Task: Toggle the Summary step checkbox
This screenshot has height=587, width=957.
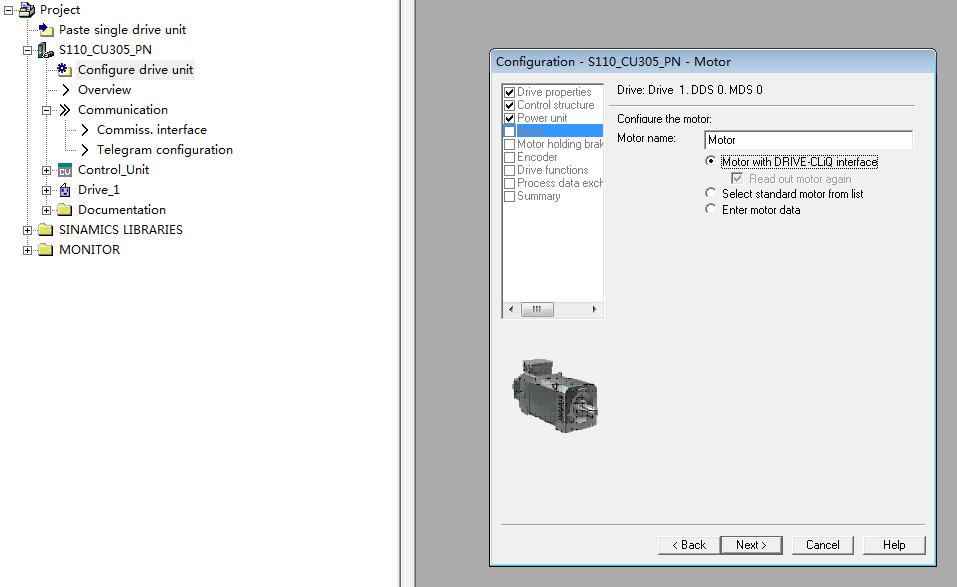Action: pyautogui.click(x=510, y=196)
